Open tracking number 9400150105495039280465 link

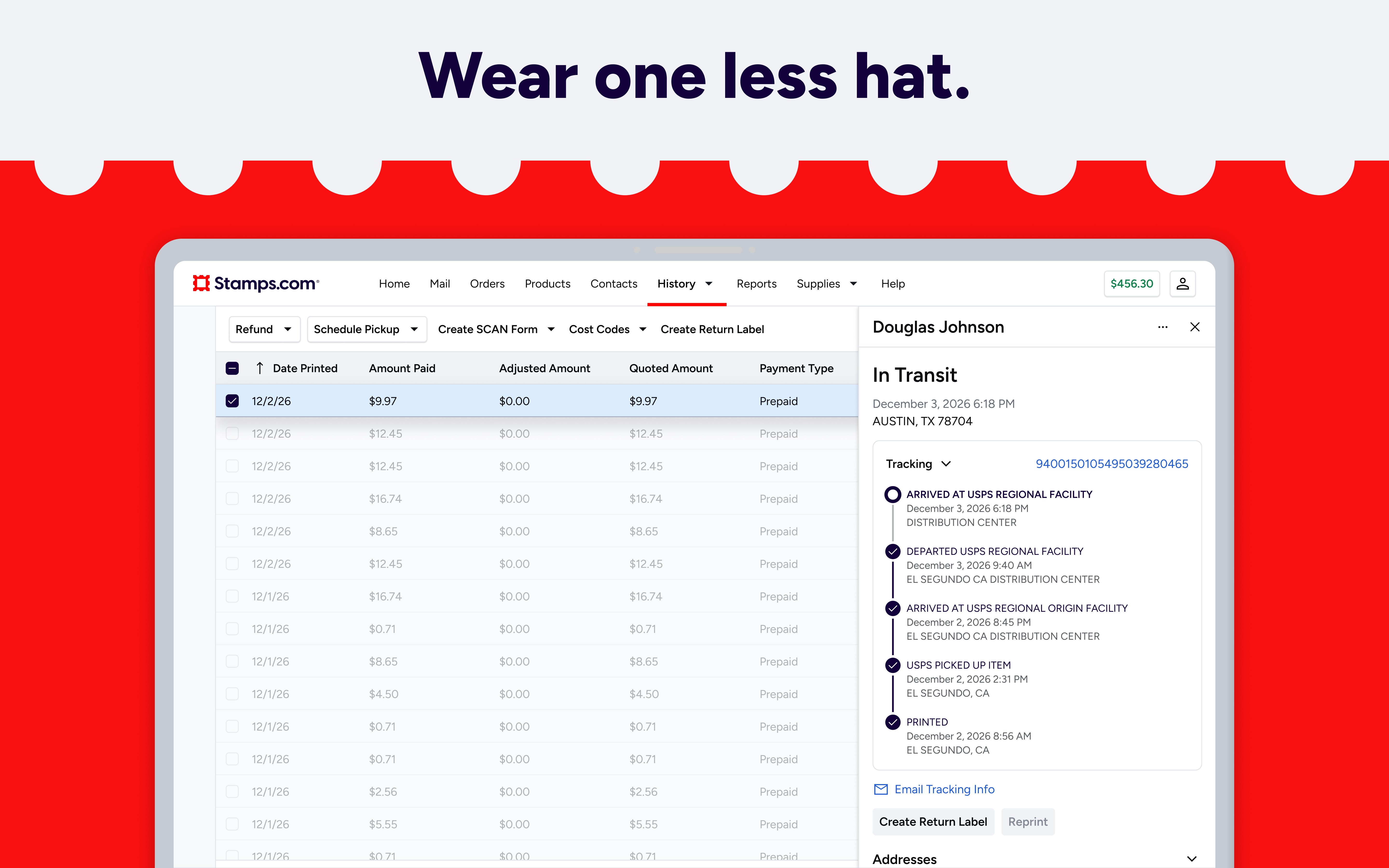tap(1112, 464)
